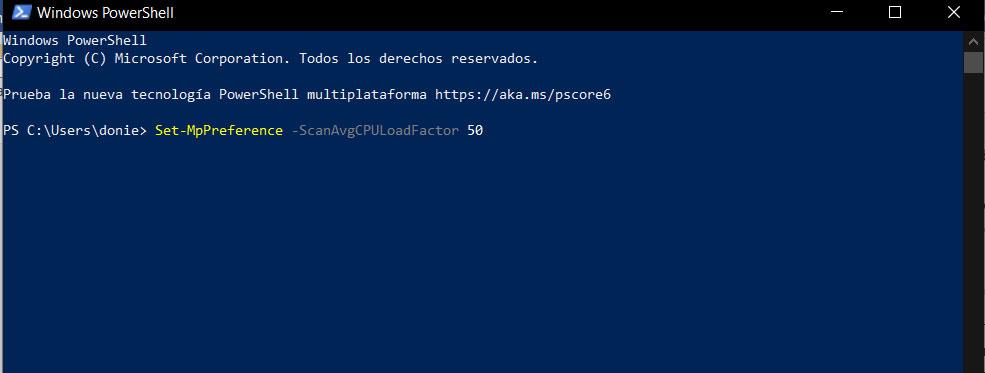
Task: Click the Windows PowerShell title bar text
Action: pos(106,13)
